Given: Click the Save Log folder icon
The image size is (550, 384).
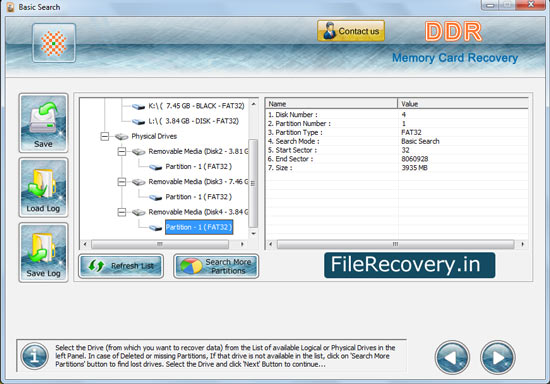Looking at the screenshot, I should pyautogui.click(x=43, y=252).
